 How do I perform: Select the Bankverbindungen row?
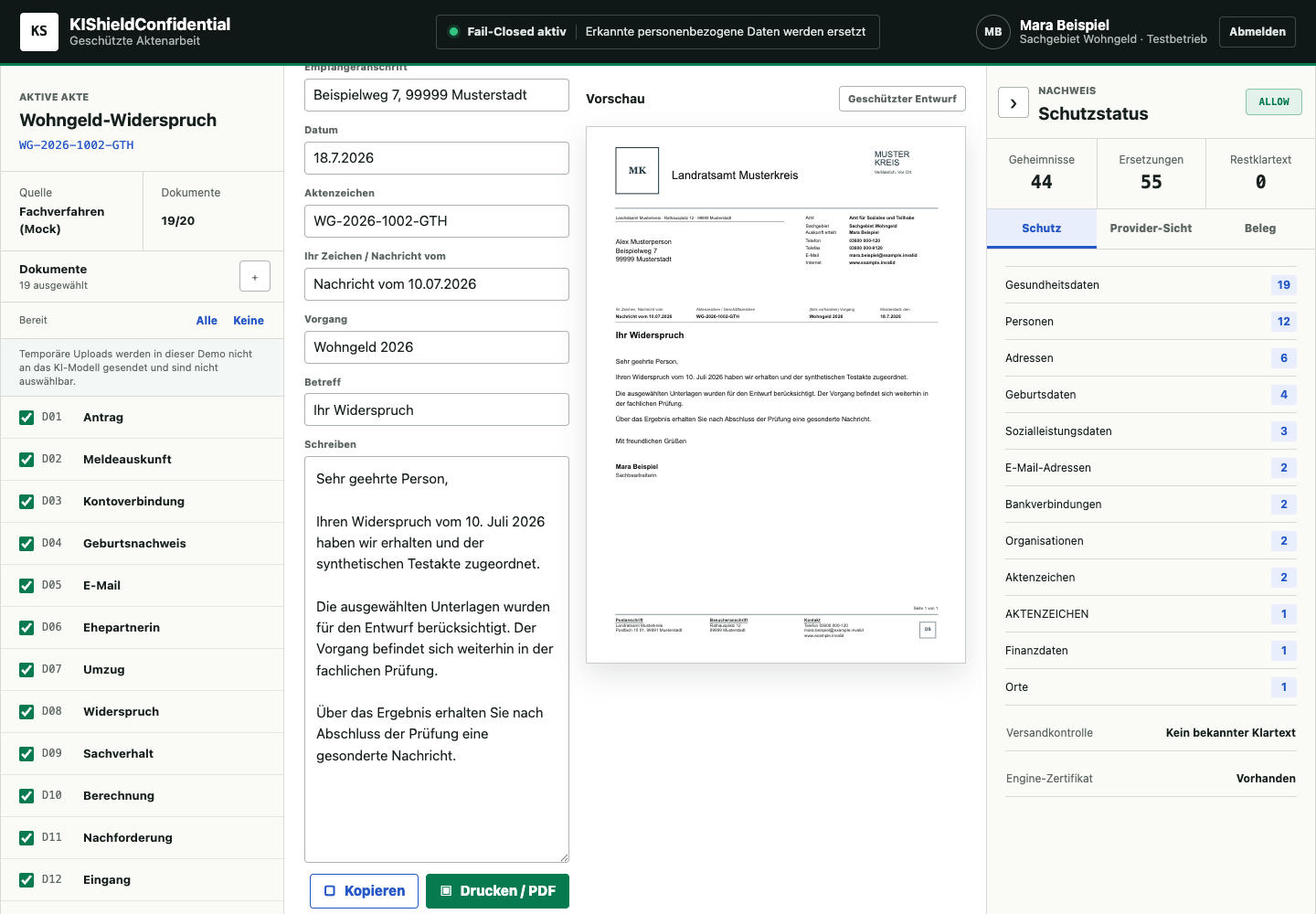(1151, 505)
